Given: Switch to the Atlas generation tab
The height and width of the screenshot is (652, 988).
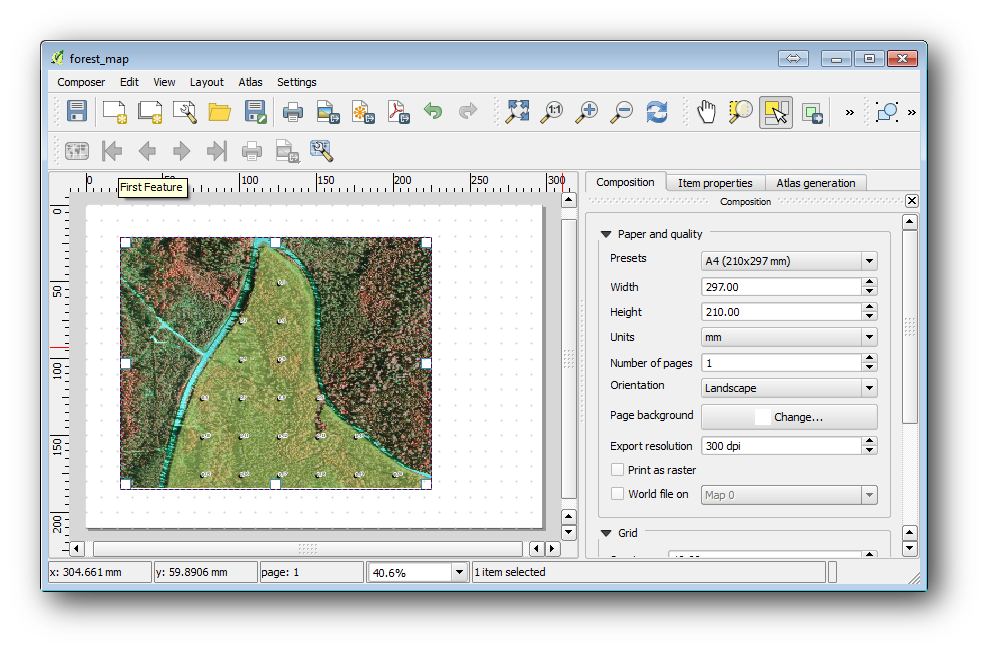Looking at the screenshot, I should click(815, 183).
